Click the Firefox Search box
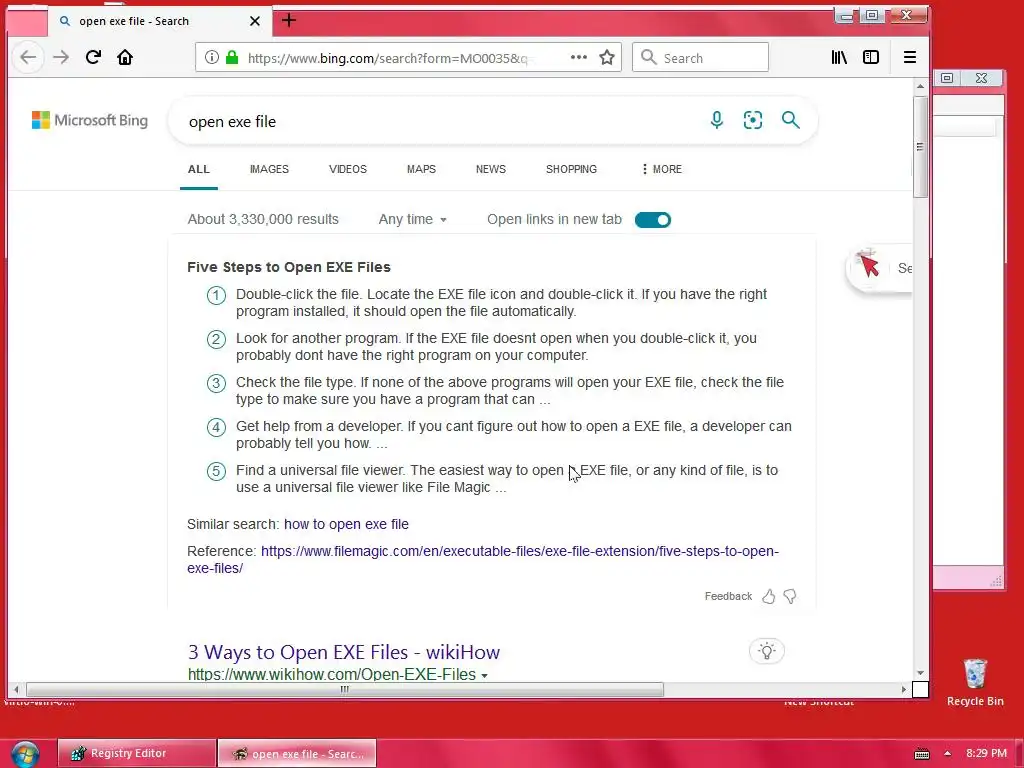The height and width of the screenshot is (768, 1024). (700, 57)
